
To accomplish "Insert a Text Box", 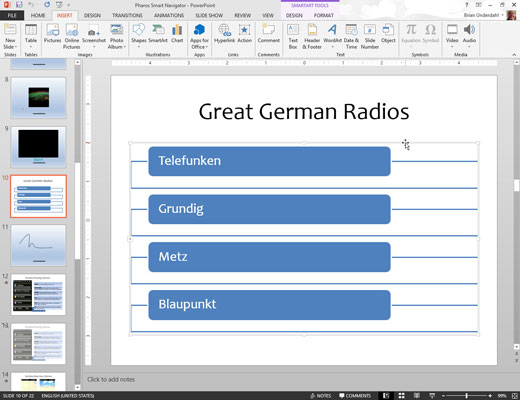I will tap(293, 37).
